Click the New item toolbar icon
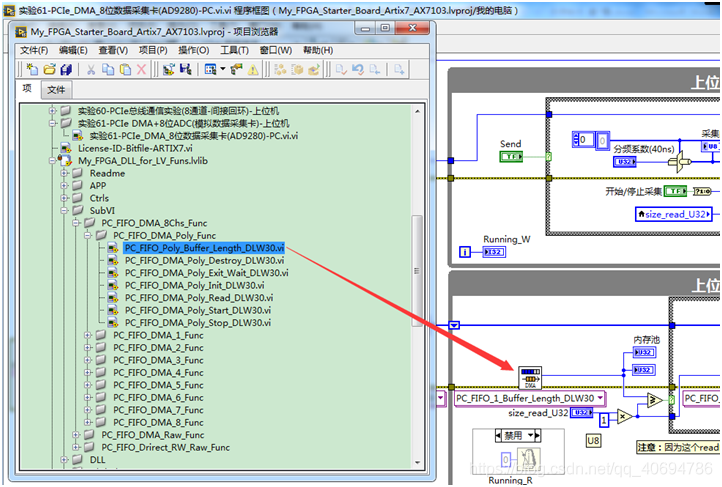Screen dimensions: 722x487 (x=30, y=70)
